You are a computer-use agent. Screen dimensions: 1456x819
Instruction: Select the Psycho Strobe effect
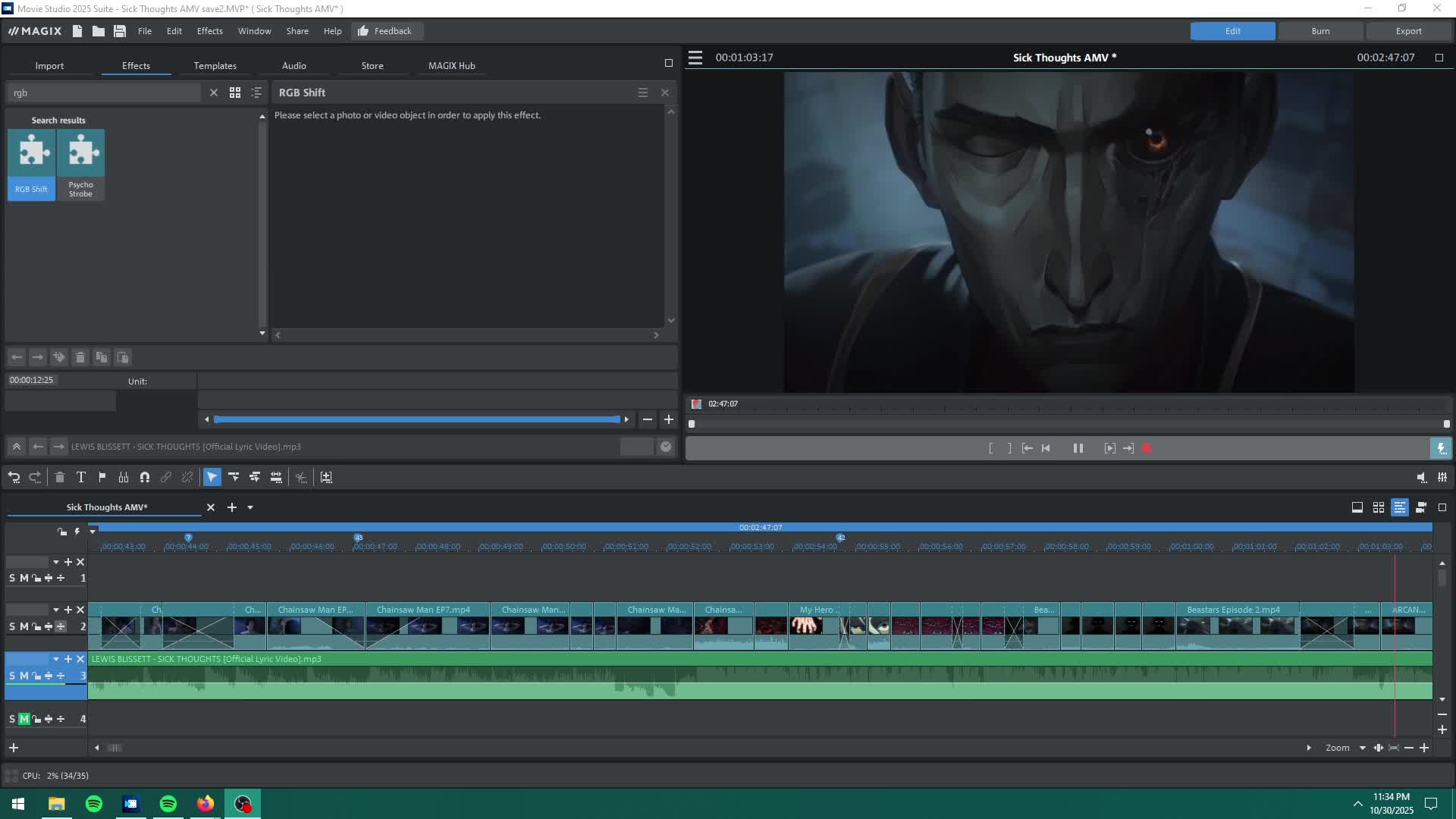click(81, 165)
